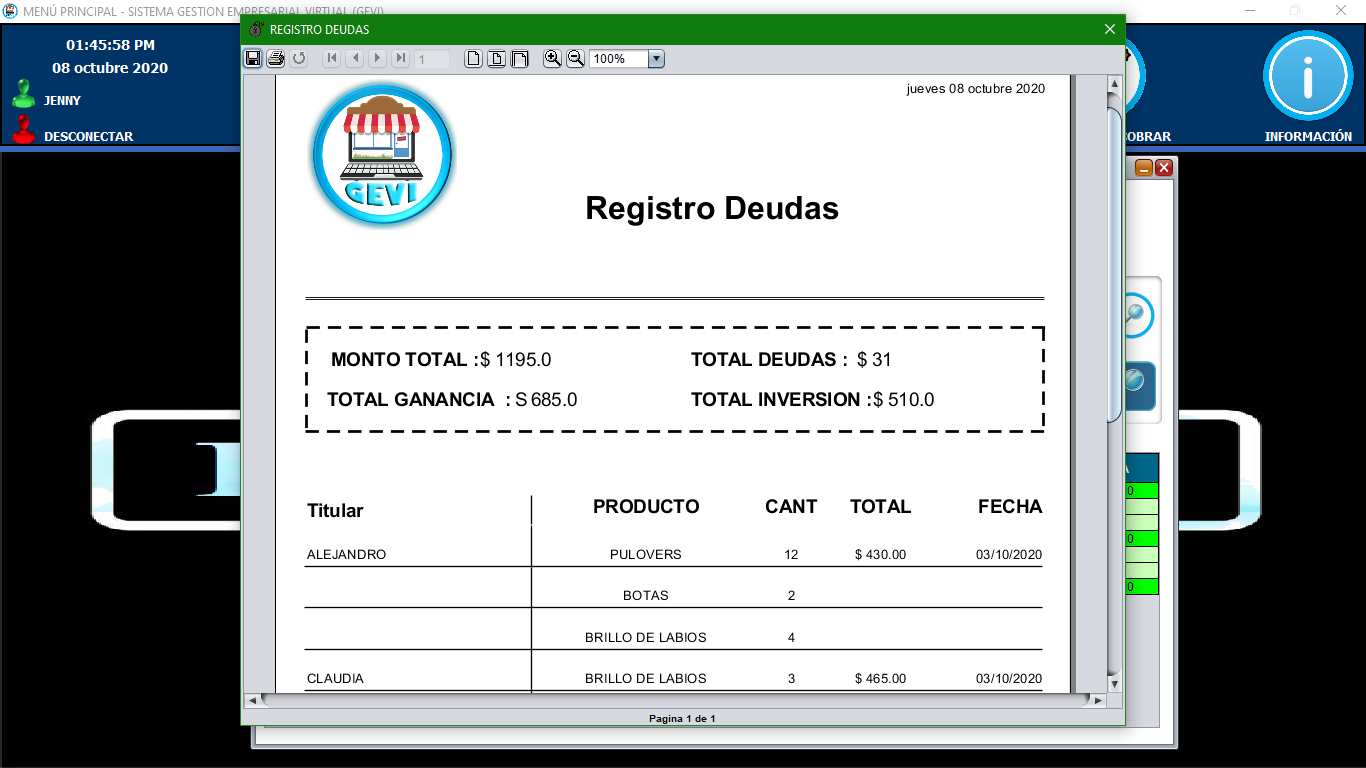Close the REGISTRO DEUDAS window
The width and height of the screenshot is (1366, 768).
[x=1109, y=29]
